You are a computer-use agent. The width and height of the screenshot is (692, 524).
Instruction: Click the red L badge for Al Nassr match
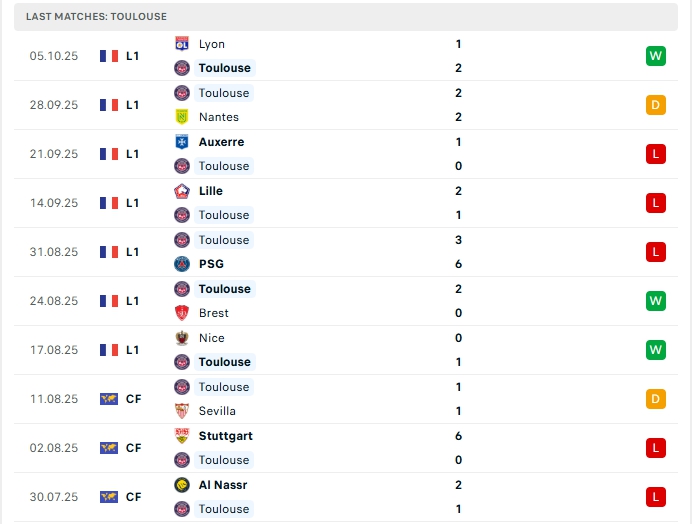656,497
